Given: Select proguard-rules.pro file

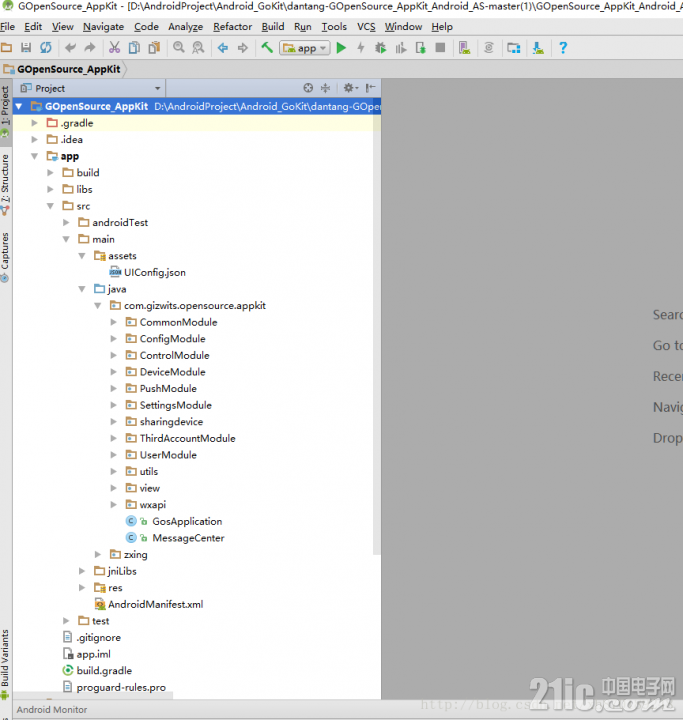Looking at the screenshot, I should pos(114,687).
